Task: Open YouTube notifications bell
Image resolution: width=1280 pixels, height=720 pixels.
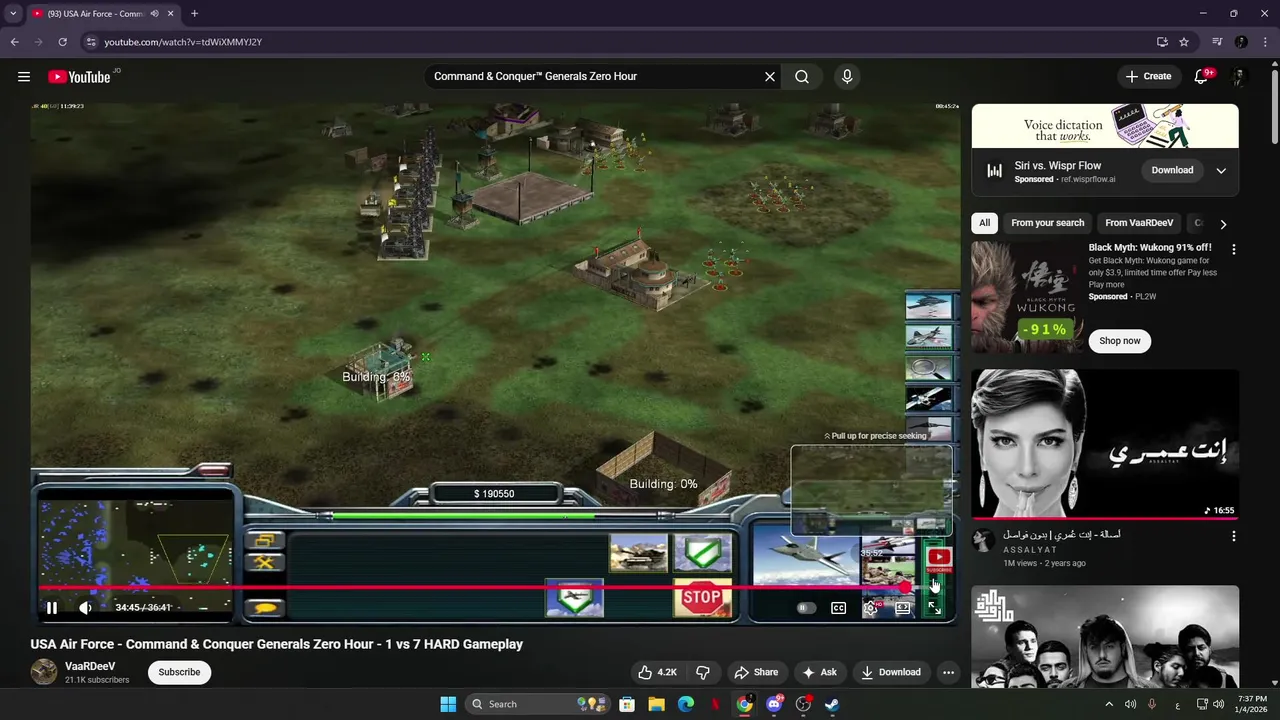Action: point(1202,76)
